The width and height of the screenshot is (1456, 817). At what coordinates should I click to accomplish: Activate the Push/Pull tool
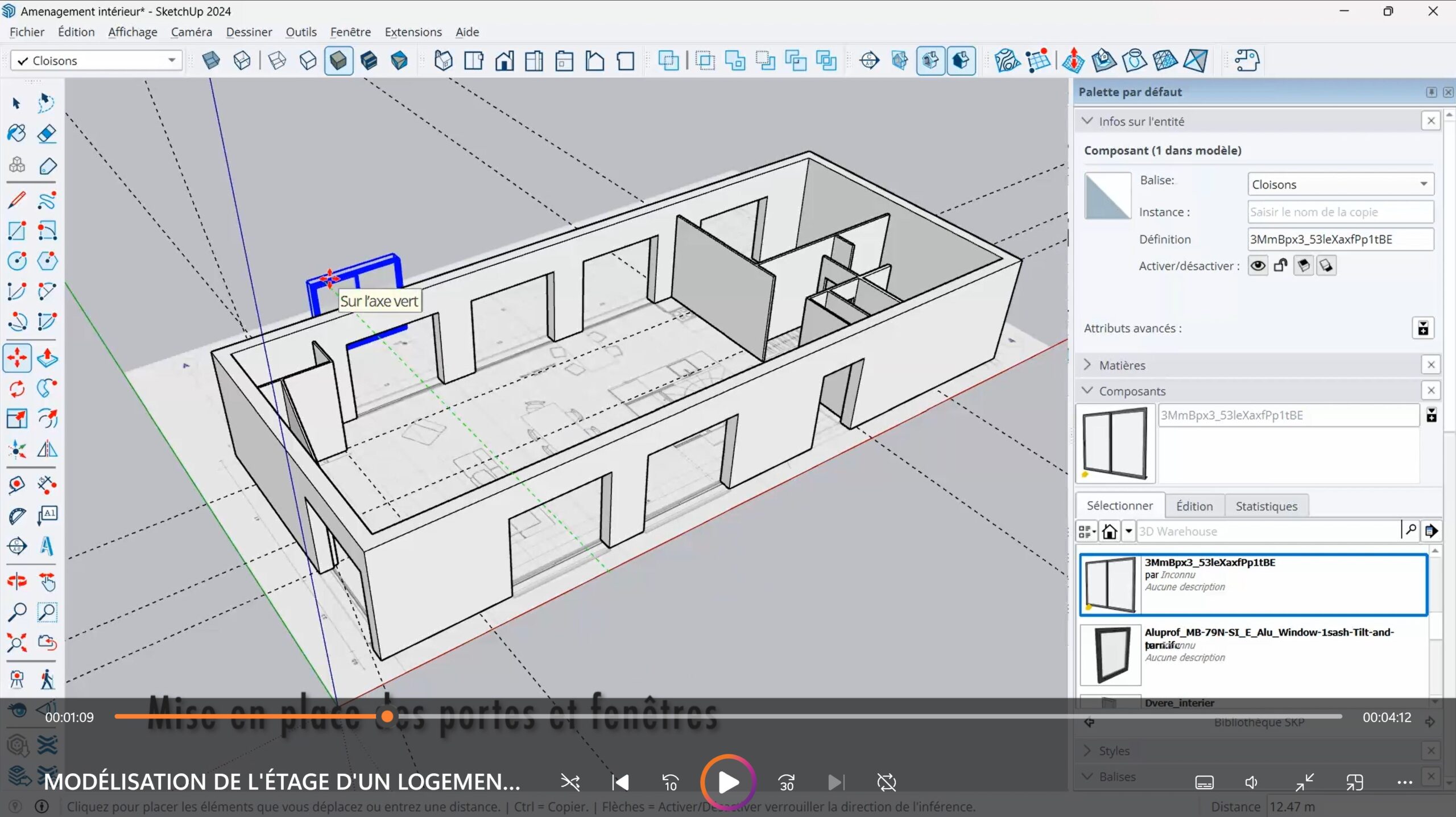(47, 358)
